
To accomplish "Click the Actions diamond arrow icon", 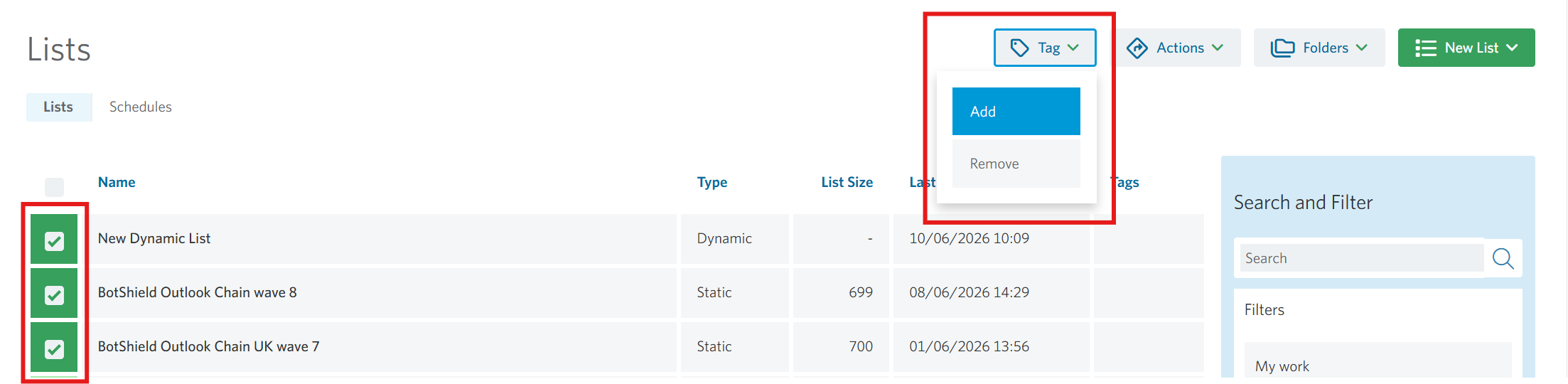I will (x=1137, y=48).
